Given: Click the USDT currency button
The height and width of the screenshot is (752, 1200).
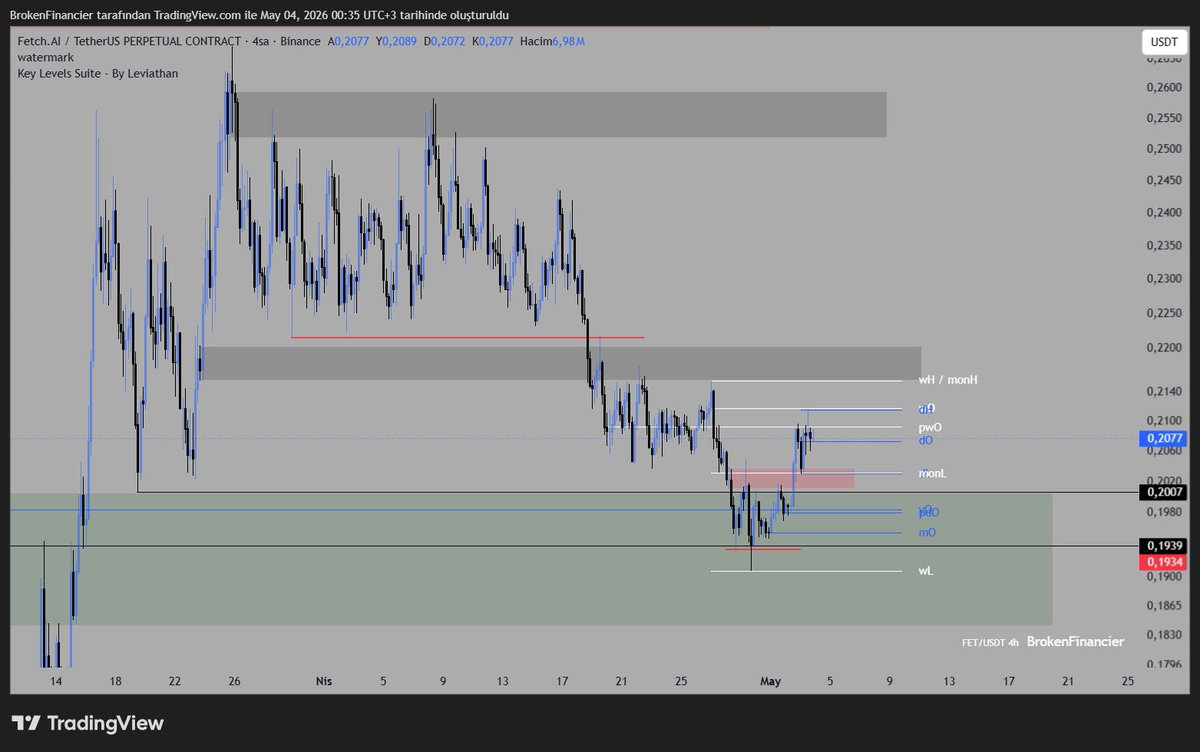Looking at the screenshot, I should click(1163, 43).
